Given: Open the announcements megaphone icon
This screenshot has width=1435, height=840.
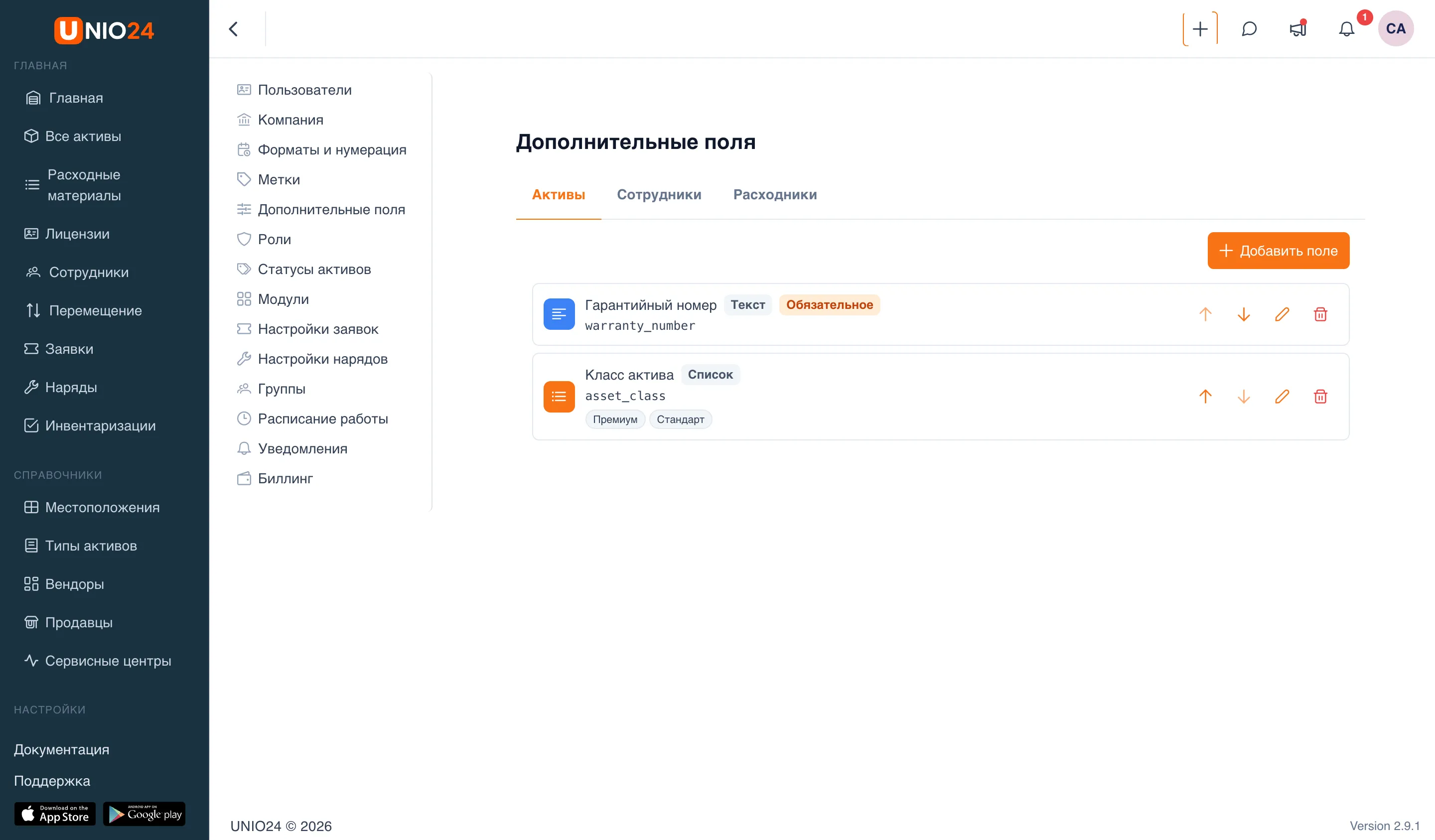Looking at the screenshot, I should coord(1298,28).
